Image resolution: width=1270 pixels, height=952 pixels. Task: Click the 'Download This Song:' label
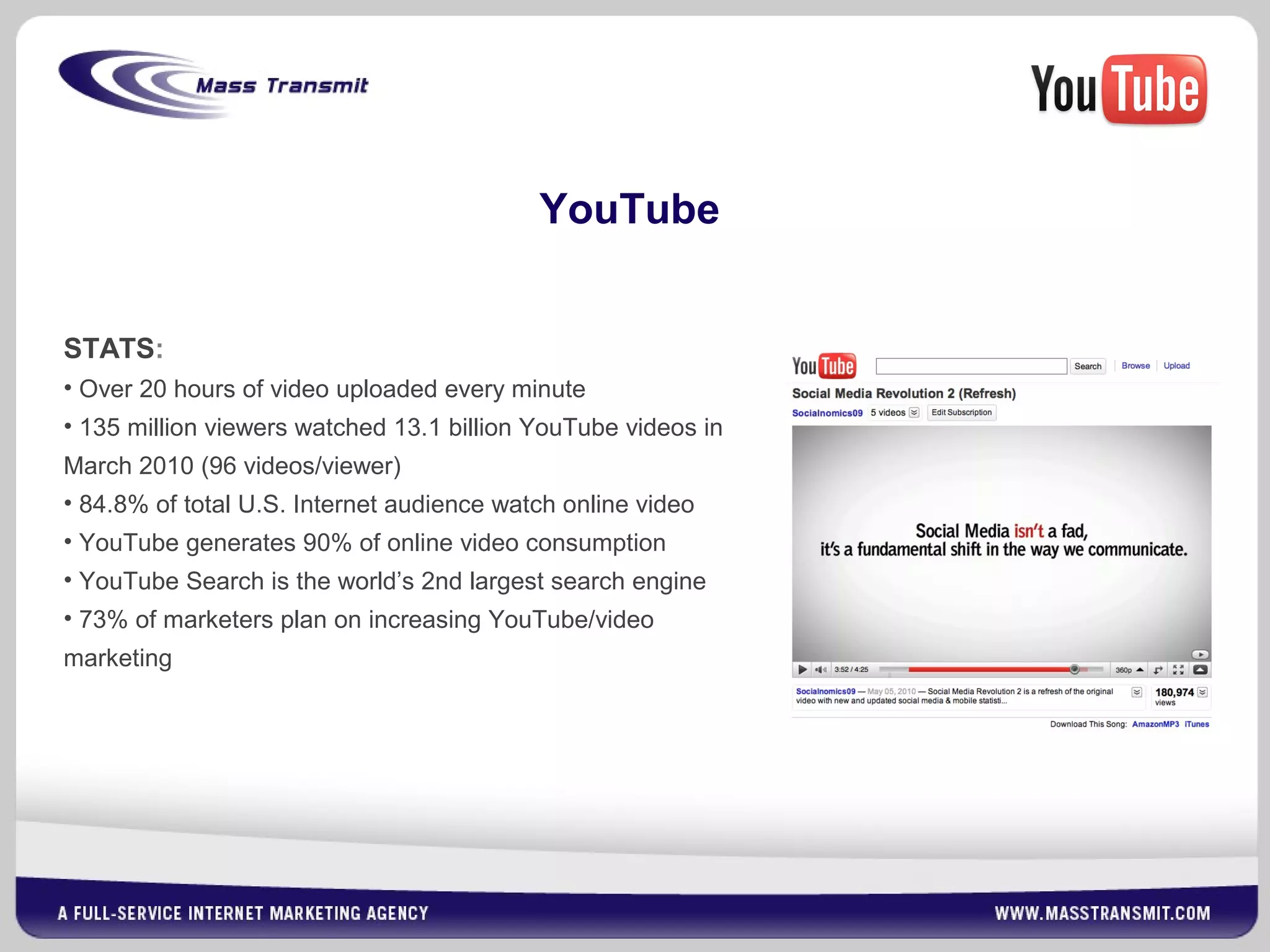tap(1088, 724)
